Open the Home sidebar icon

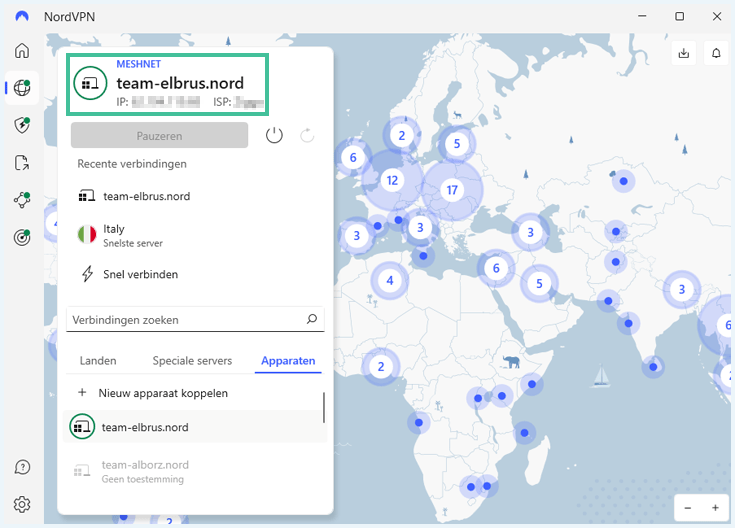pos(22,51)
